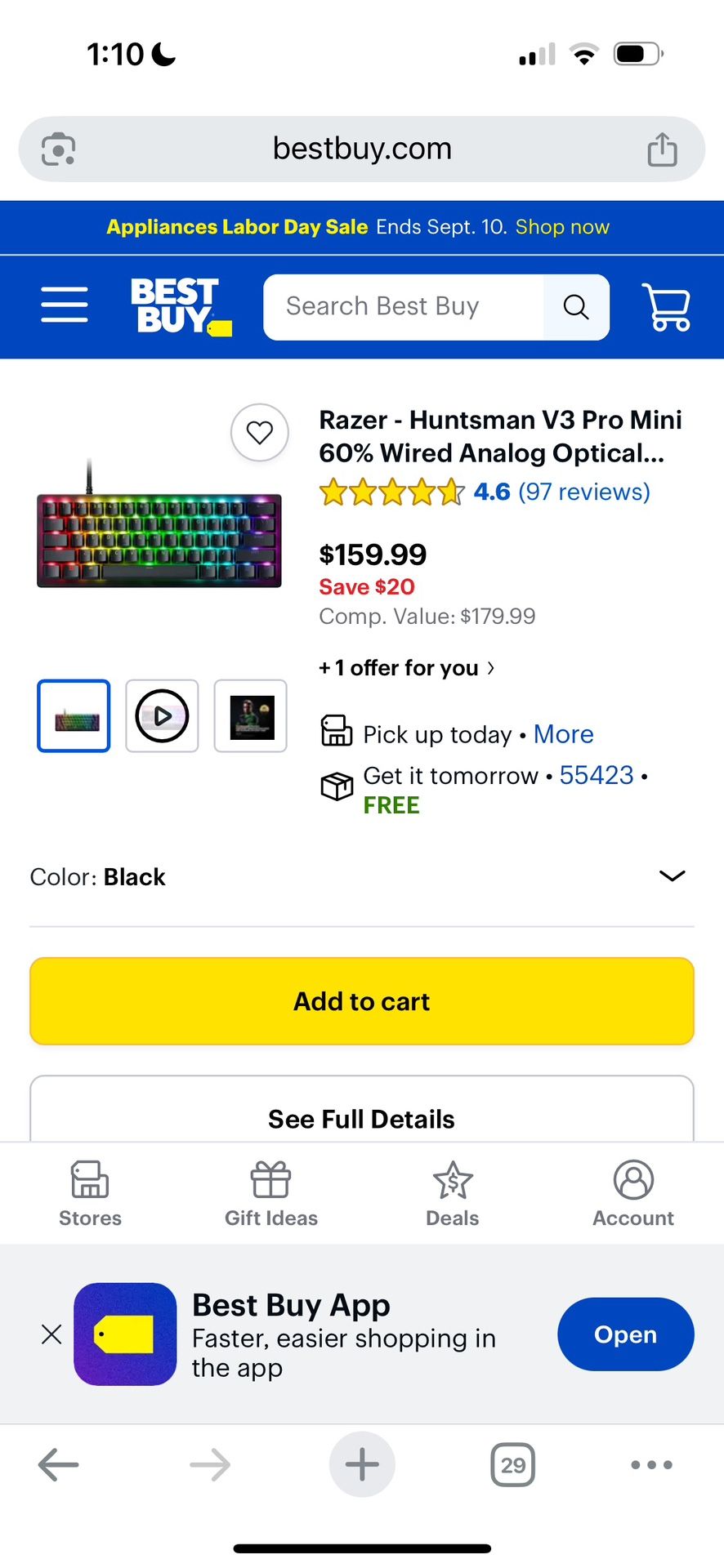
Task: Open camera visual search in address bar
Action: 57,149
